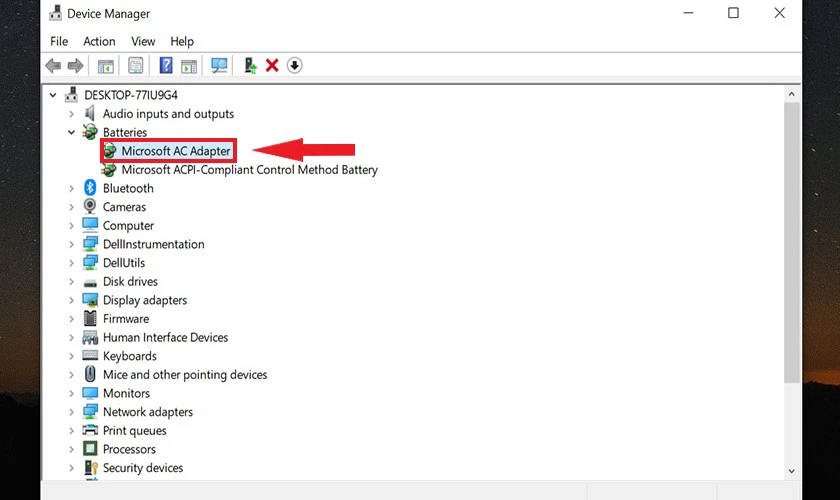Open the File menu
This screenshot has height=500, width=840.
click(59, 41)
